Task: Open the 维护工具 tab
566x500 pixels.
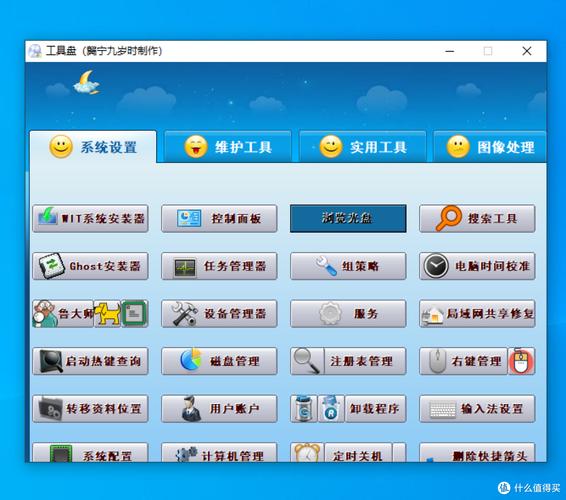Action: 228,147
